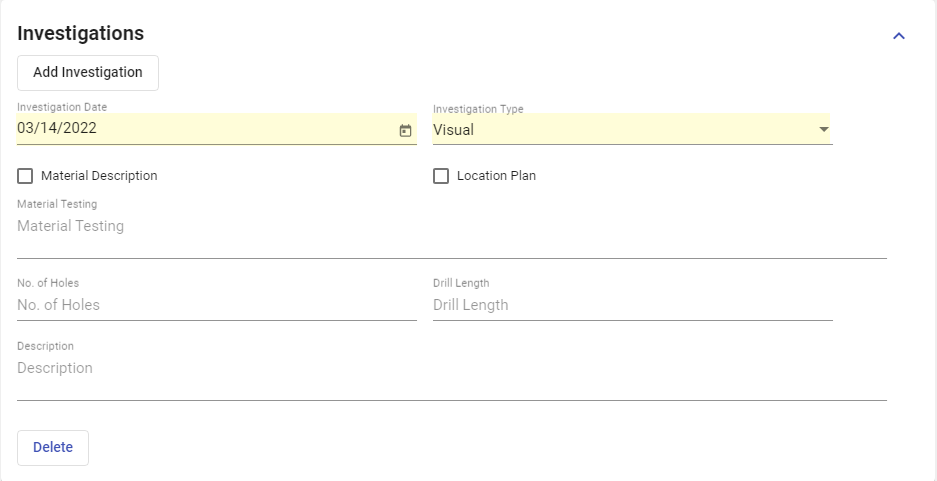Screen dimensions: 937x481
Task: Click the Investigation Type dropdown arrow
Action: [x=823, y=130]
